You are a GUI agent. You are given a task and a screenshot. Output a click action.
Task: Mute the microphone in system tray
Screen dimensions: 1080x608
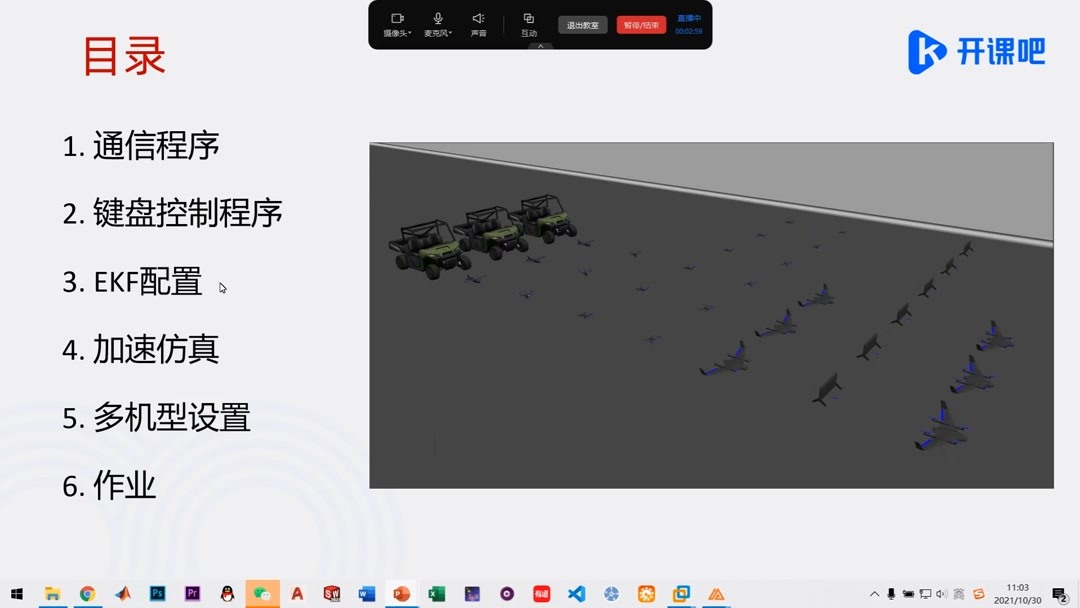coord(891,594)
